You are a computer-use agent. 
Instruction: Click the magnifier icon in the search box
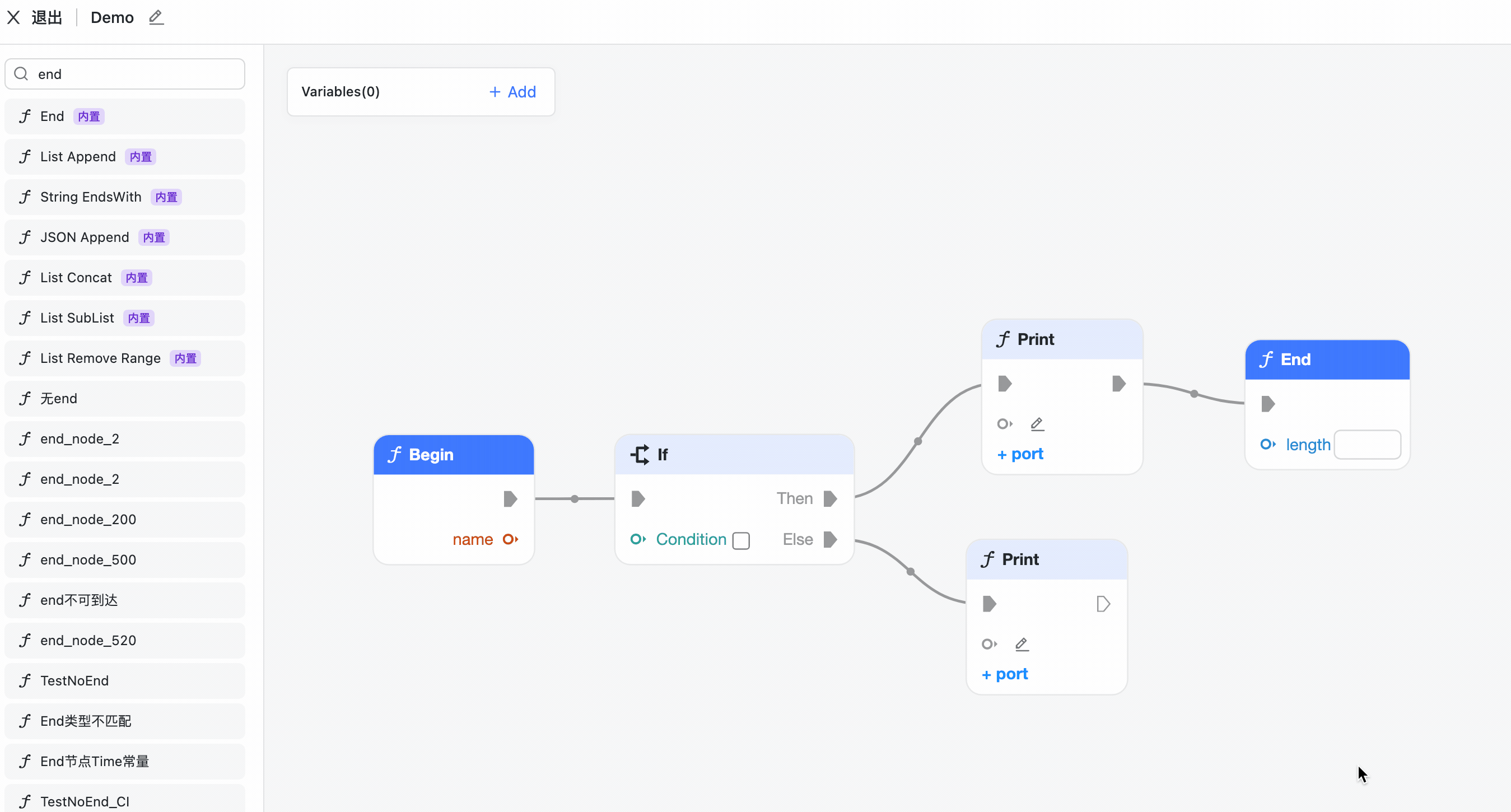coord(21,74)
